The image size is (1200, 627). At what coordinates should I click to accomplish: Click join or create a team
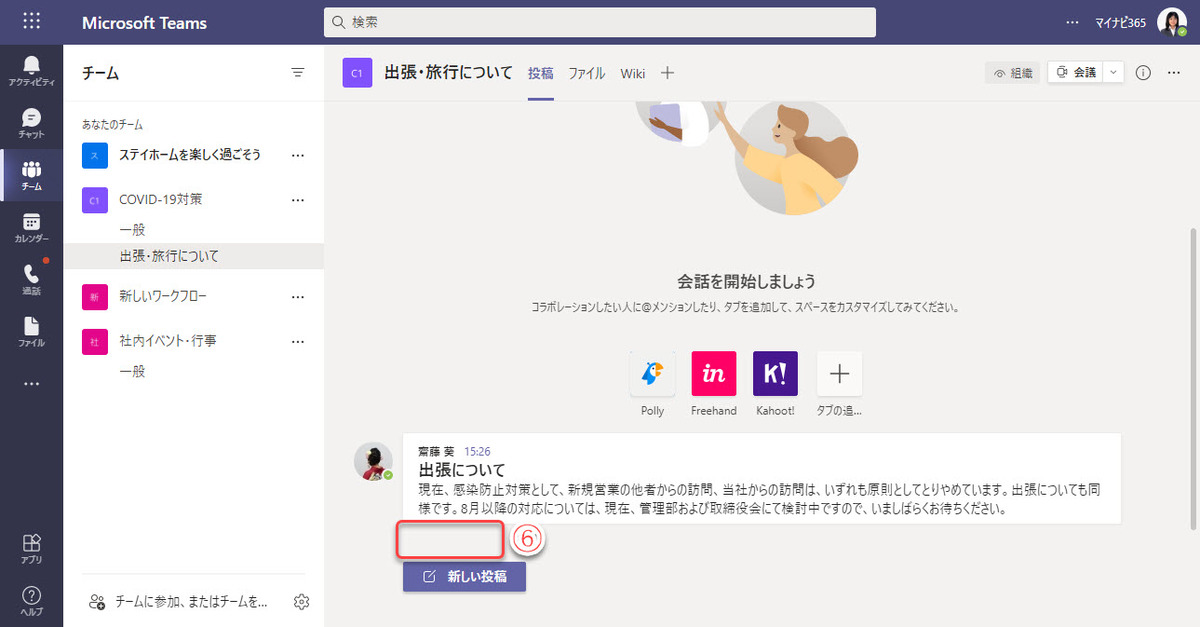coord(178,601)
